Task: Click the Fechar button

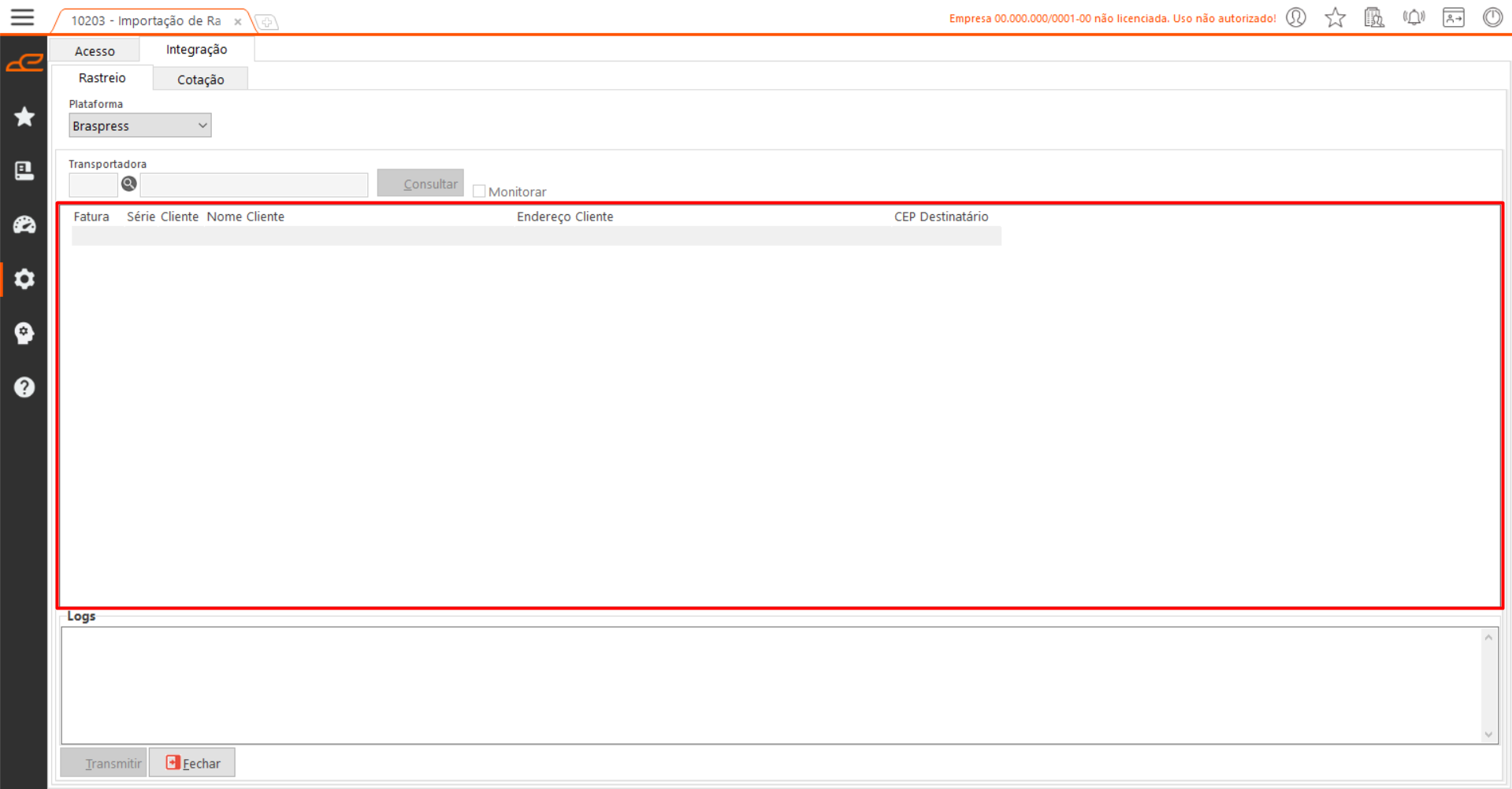Action: pyautogui.click(x=192, y=763)
